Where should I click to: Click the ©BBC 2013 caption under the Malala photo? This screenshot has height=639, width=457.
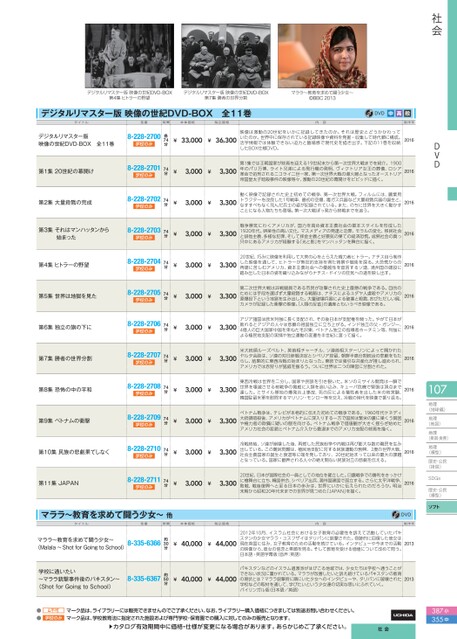322,98
